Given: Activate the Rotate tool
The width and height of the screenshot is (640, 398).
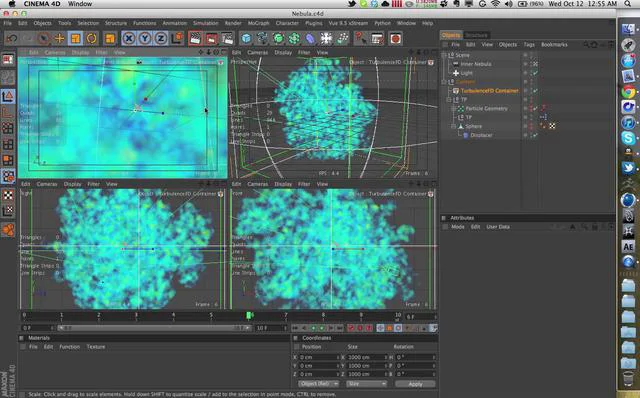Looking at the screenshot, I should pos(91,39).
